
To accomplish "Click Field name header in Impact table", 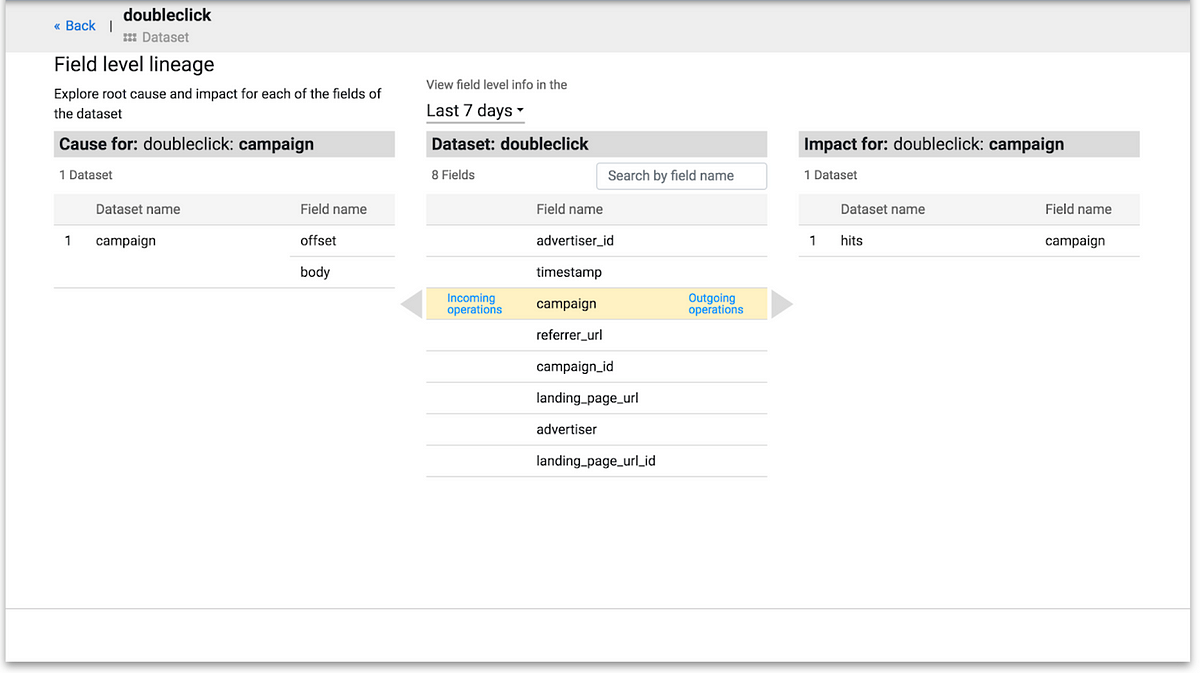I will (1078, 209).
